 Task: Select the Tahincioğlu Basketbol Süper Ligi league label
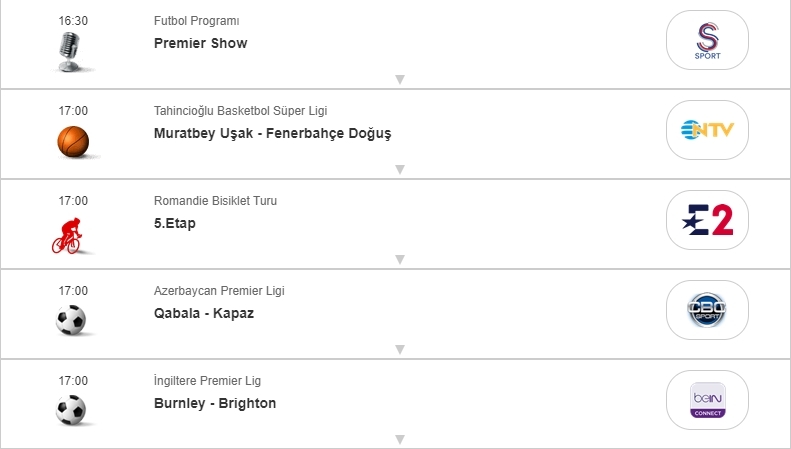[x=240, y=111]
